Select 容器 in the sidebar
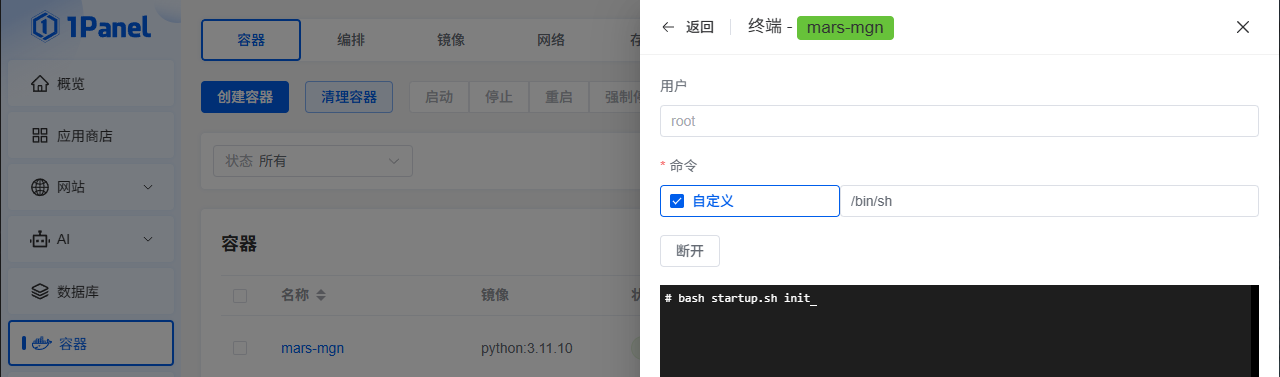The height and width of the screenshot is (377, 1280). pos(91,344)
